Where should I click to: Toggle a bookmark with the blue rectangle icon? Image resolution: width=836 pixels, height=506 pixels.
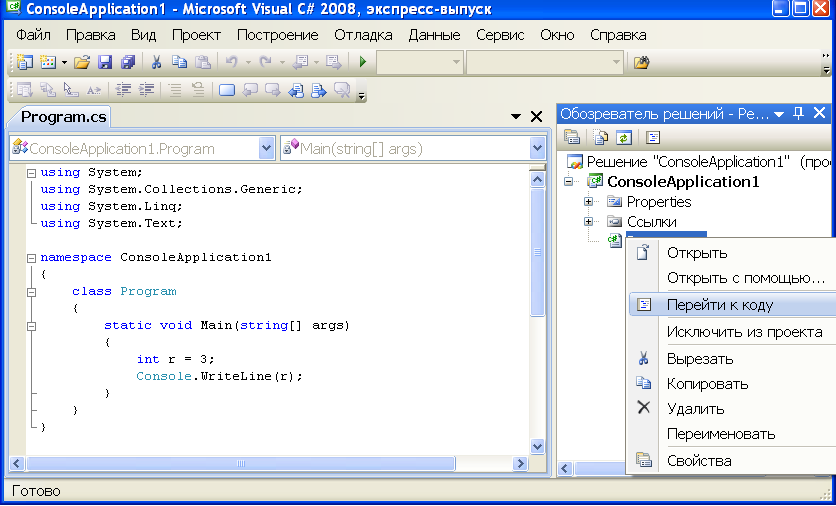point(227,90)
